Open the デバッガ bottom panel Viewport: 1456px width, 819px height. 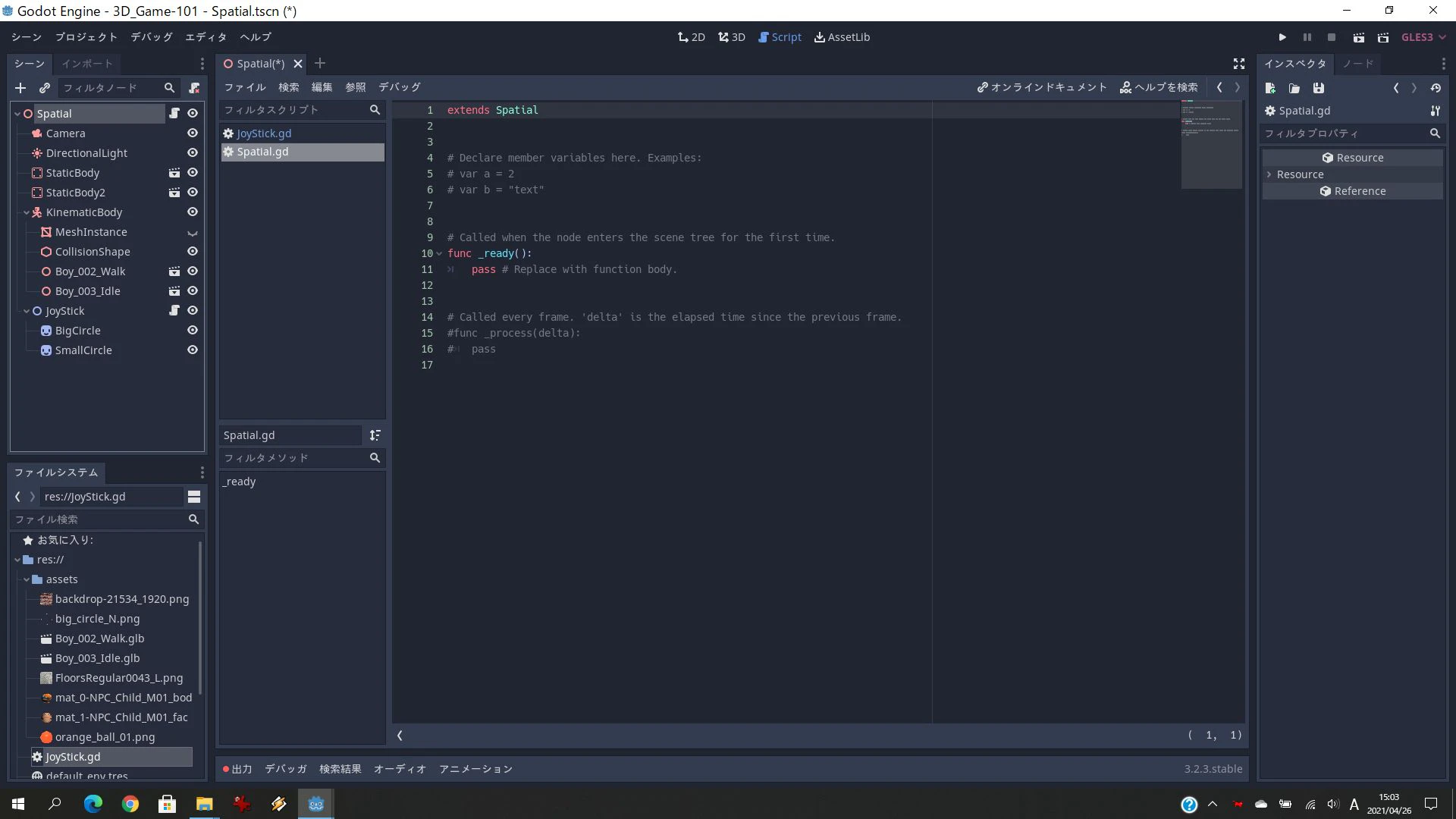point(286,769)
